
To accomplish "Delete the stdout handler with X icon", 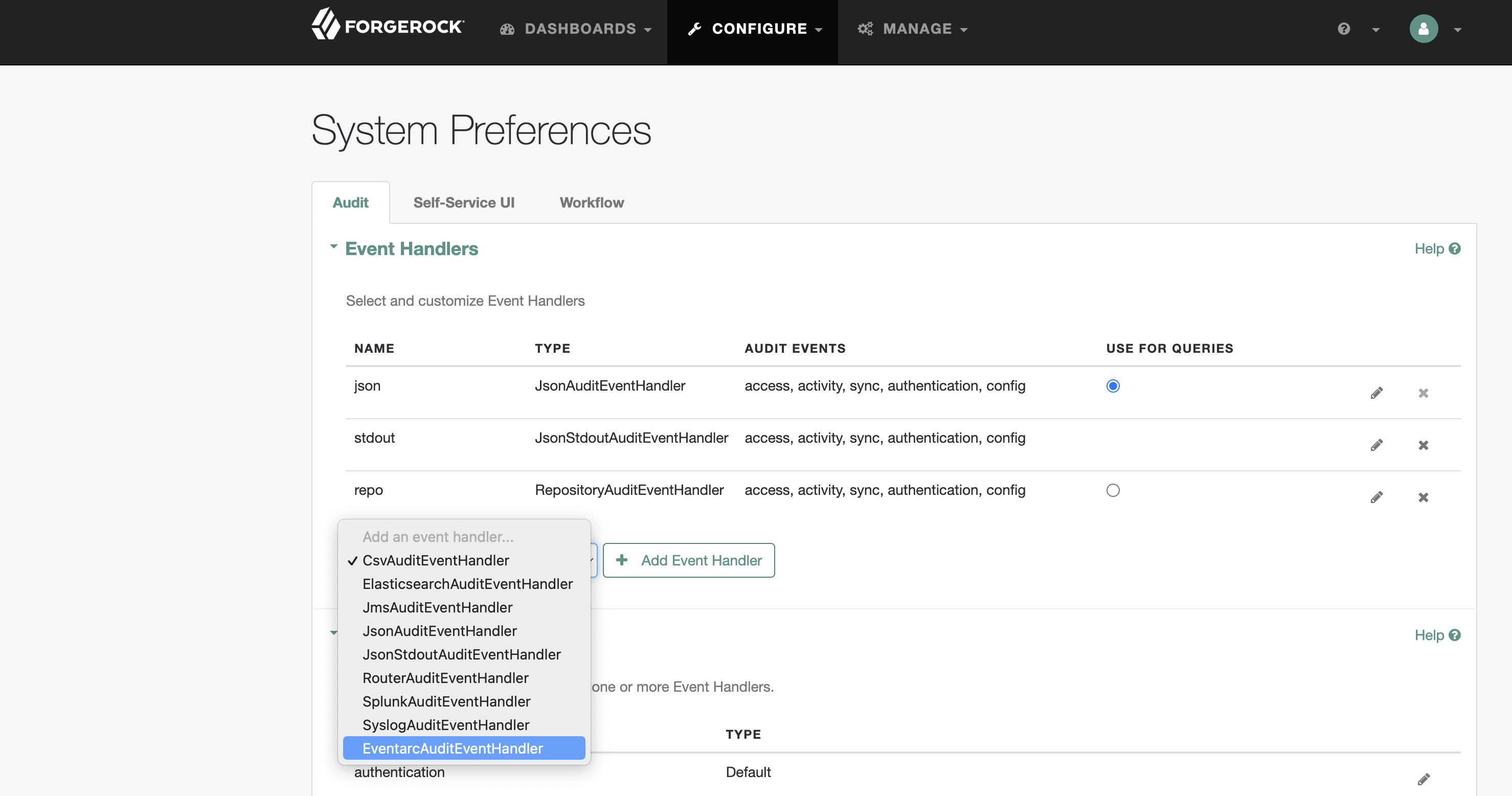I will tap(1423, 445).
